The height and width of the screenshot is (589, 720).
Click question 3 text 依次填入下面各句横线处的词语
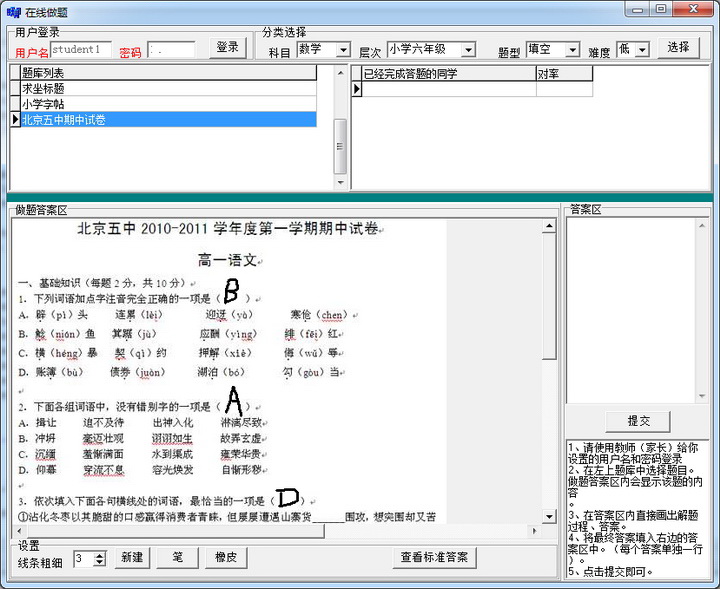108,501
